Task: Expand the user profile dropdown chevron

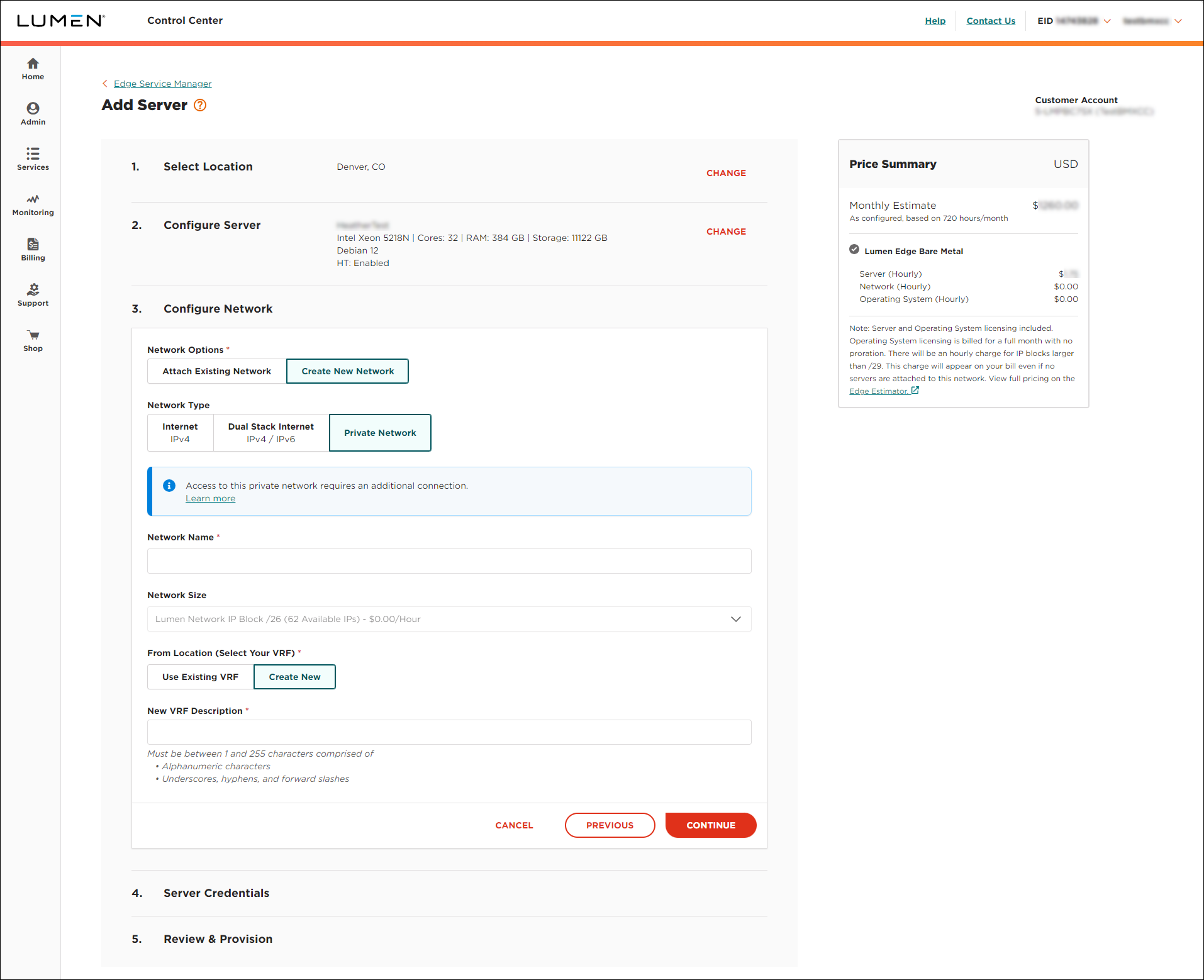Action: pyautogui.click(x=1178, y=21)
